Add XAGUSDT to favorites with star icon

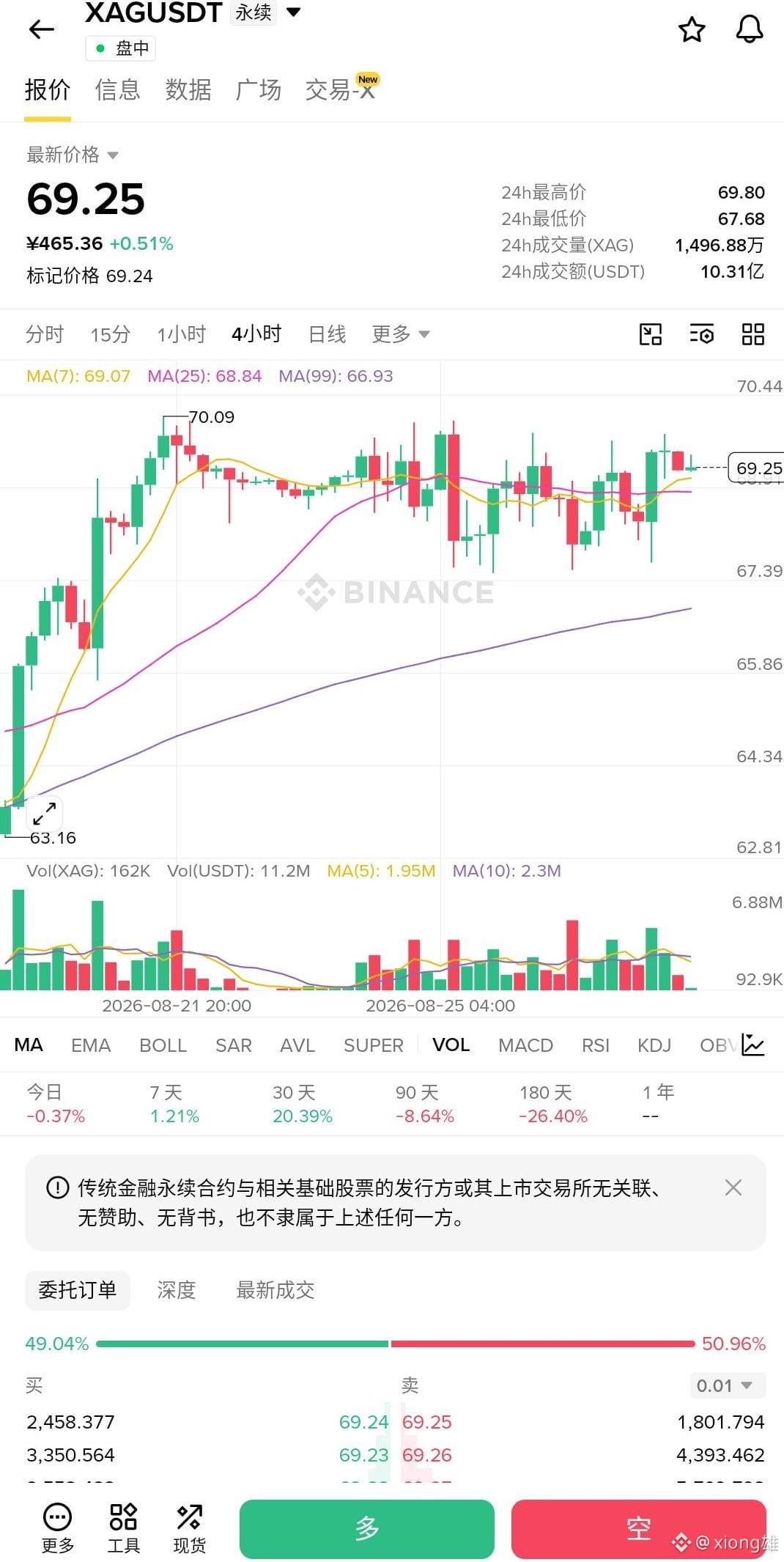(691, 29)
